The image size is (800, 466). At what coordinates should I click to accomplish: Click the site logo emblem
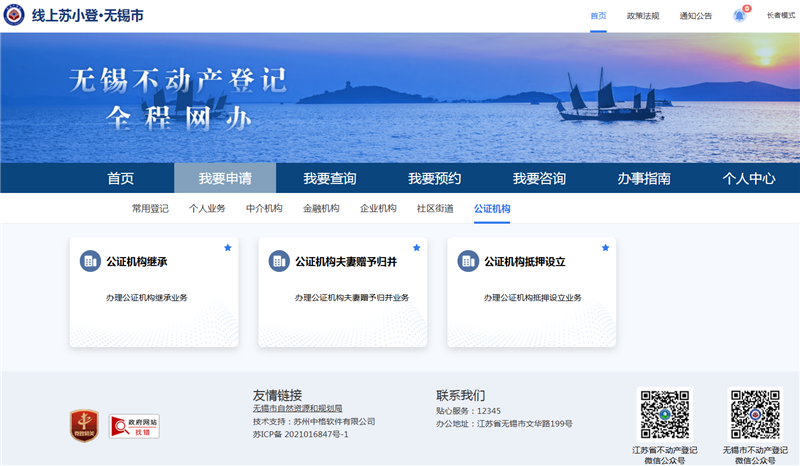tap(15, 16)
